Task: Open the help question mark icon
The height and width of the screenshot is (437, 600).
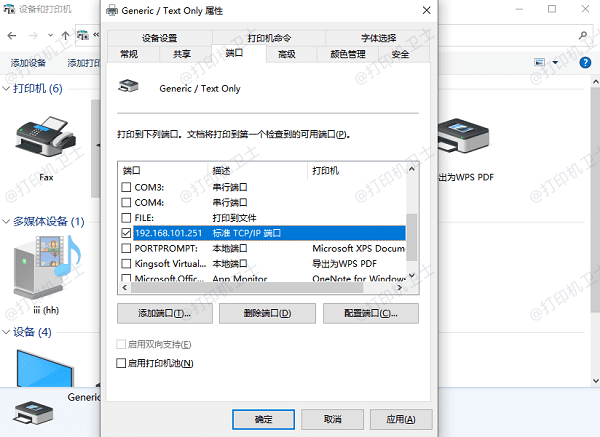Action: tap(585, 62)
